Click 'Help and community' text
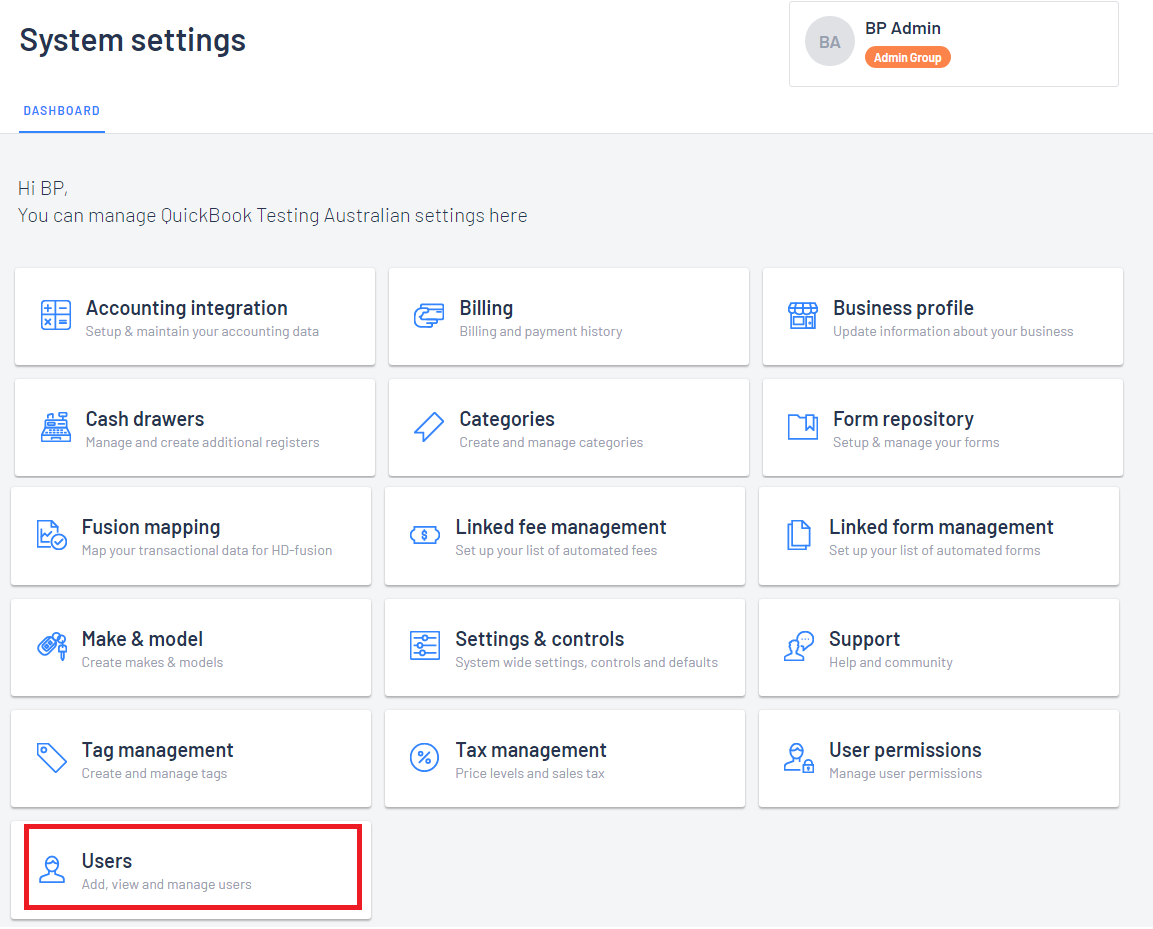 pos(890,663)
